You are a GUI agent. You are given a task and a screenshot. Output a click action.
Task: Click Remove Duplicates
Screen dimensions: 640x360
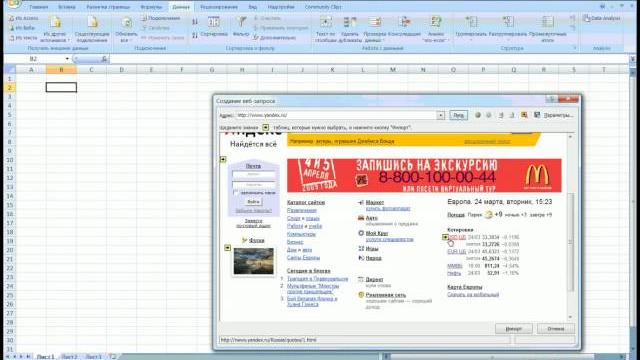click(x=350, y=29)
